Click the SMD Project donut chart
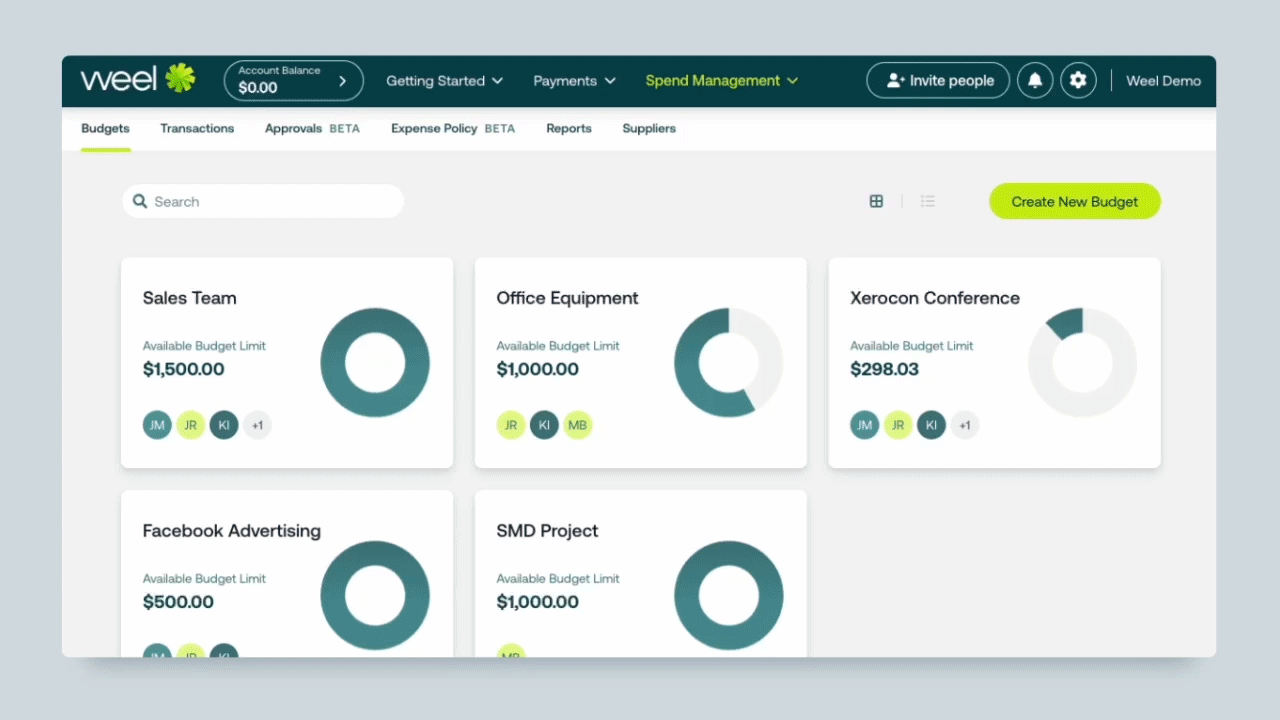Viewport: 1280px width, 720px height. 729,595
